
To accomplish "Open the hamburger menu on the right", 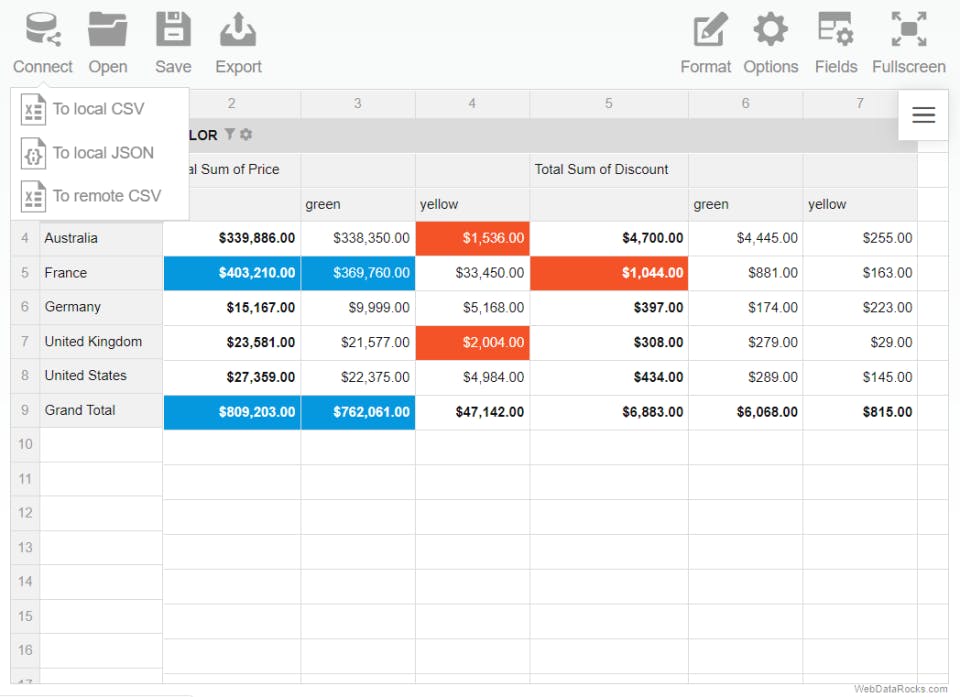I will pyautogui.click(x=922, y=115).
